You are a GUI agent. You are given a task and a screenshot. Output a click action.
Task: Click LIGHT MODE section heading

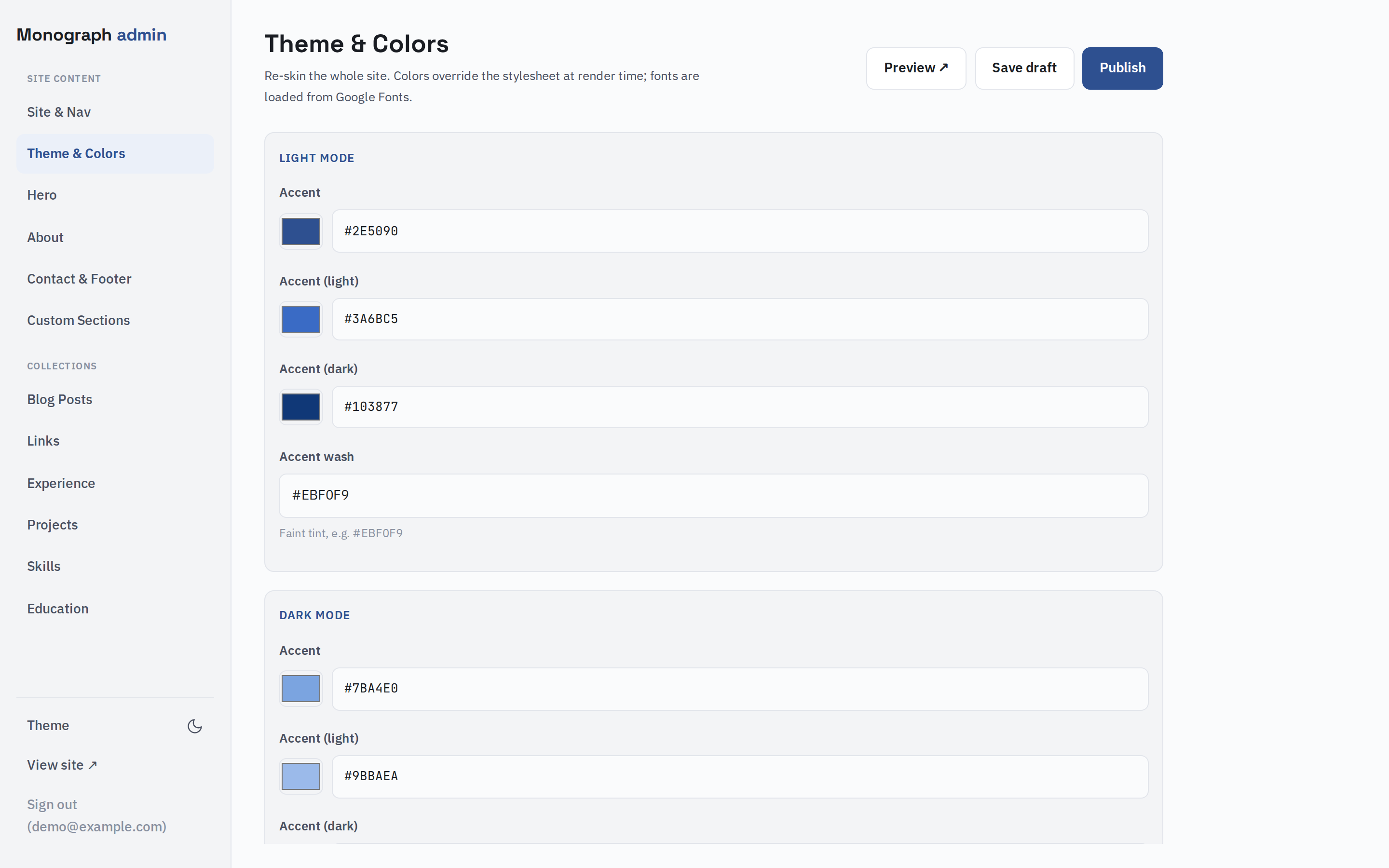(317, 159)
